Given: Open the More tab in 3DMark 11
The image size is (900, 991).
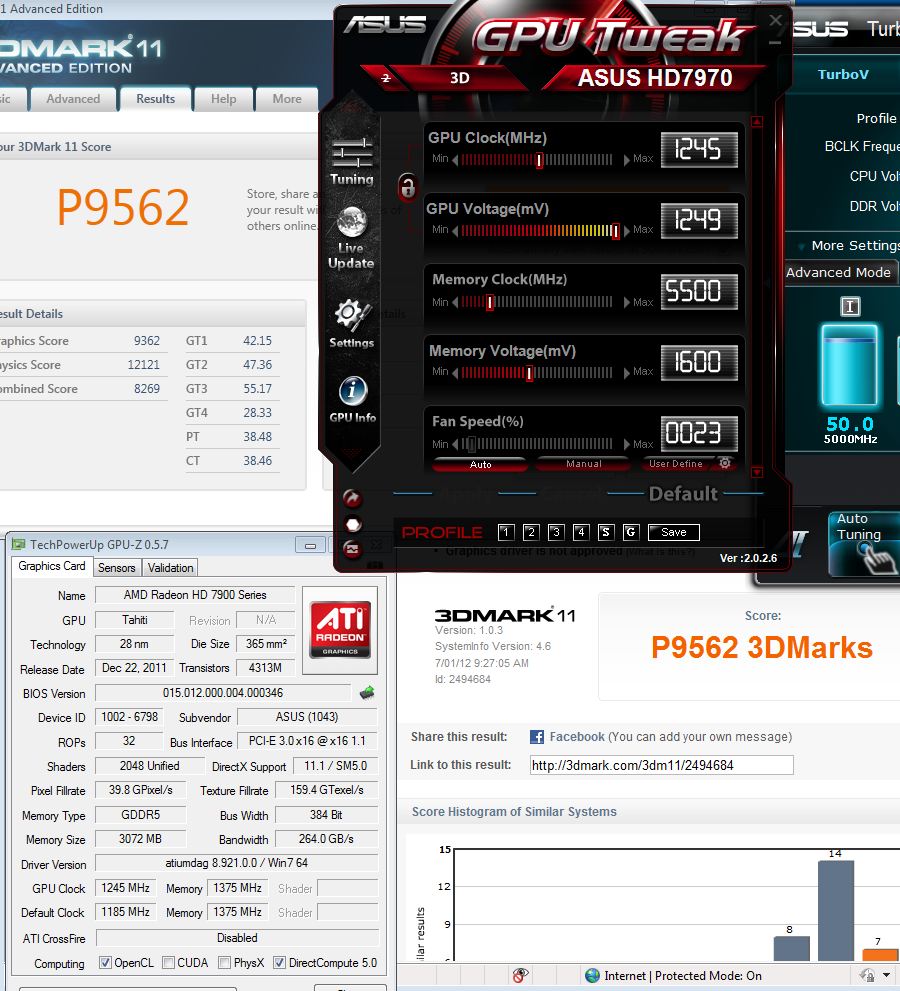Looking at the screenshot, I should click(x=287, y=99).
